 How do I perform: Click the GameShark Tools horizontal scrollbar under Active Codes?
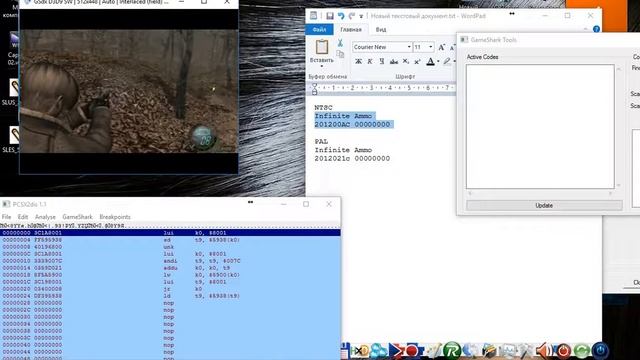point(540,193)
